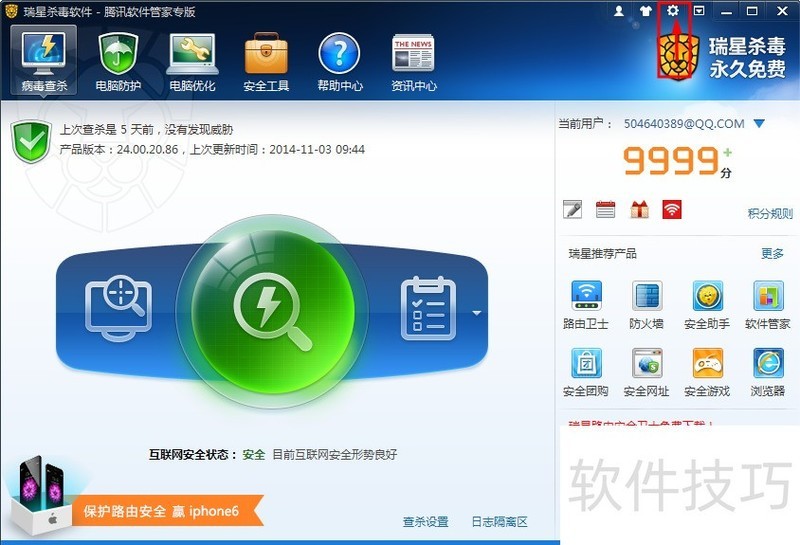Start quick scan with green lightning button
The width and height of the screenshot is (800, 545).
[x=272, y=311]
